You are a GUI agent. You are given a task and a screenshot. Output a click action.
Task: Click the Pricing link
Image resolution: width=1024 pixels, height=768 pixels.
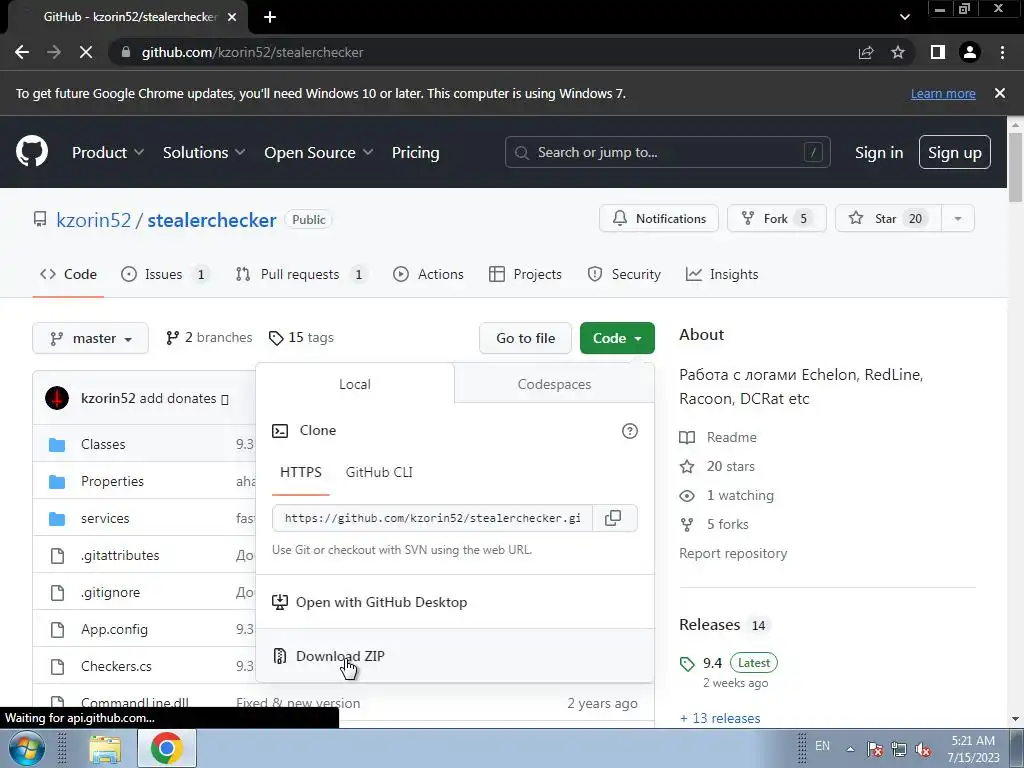coord(415,152)
